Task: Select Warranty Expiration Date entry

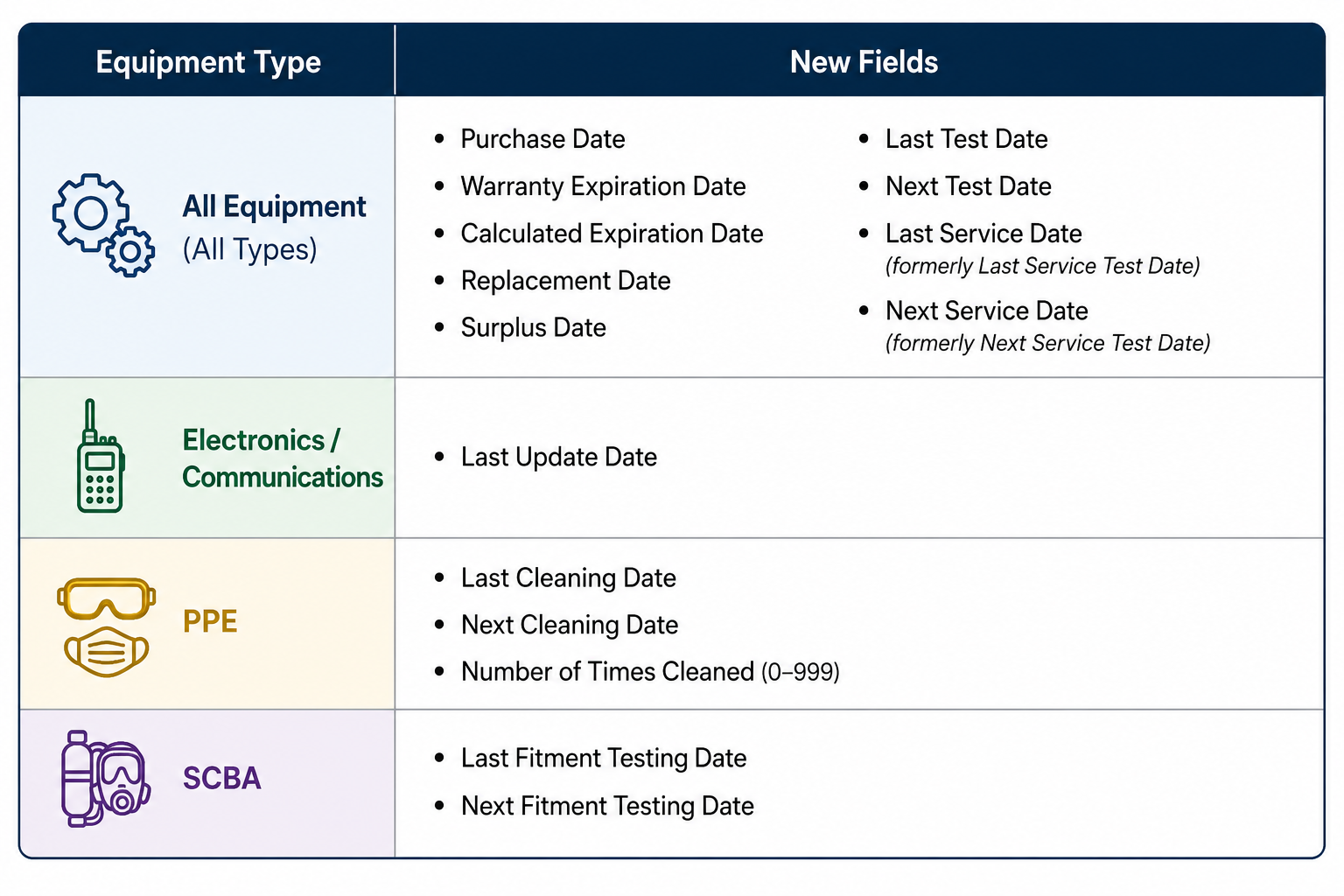Action: tap(603, 186)
